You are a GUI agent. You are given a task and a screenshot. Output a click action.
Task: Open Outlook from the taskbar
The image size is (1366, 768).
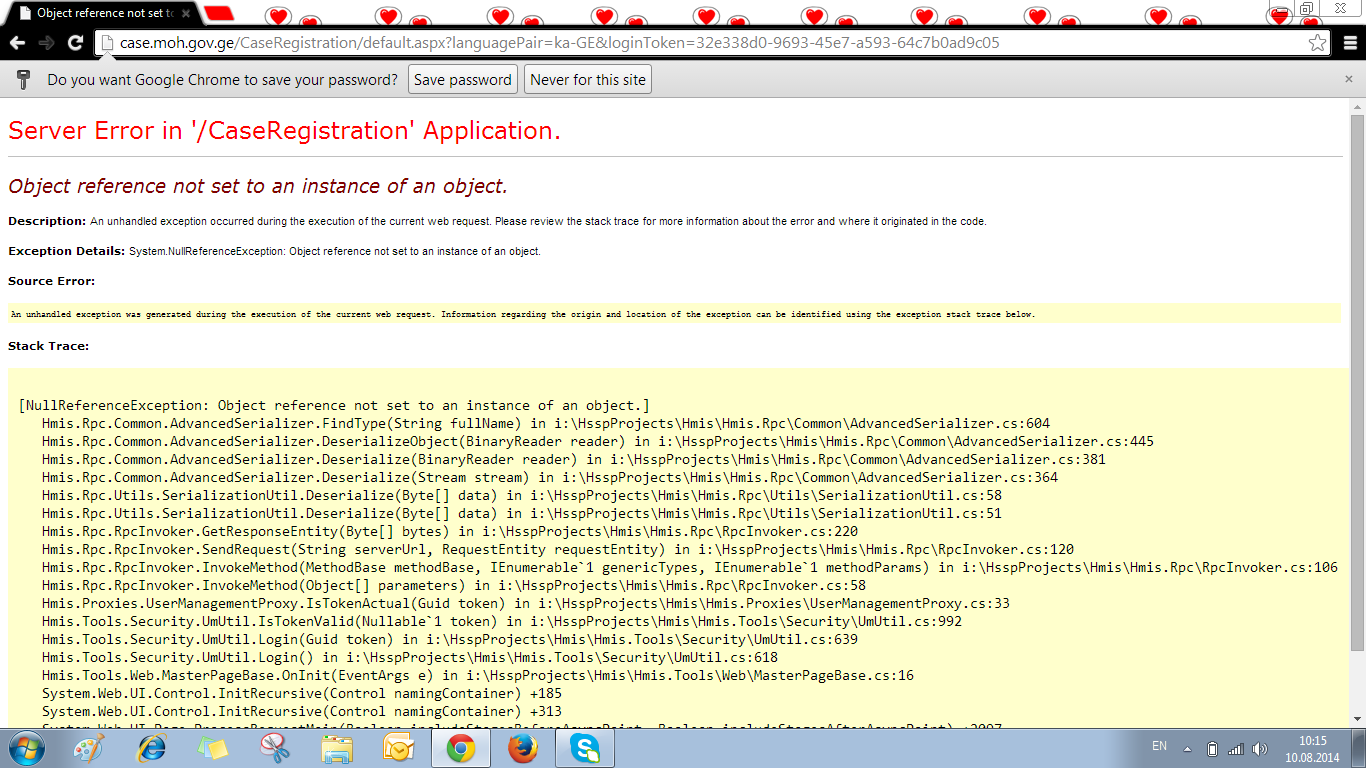(398, 747)
